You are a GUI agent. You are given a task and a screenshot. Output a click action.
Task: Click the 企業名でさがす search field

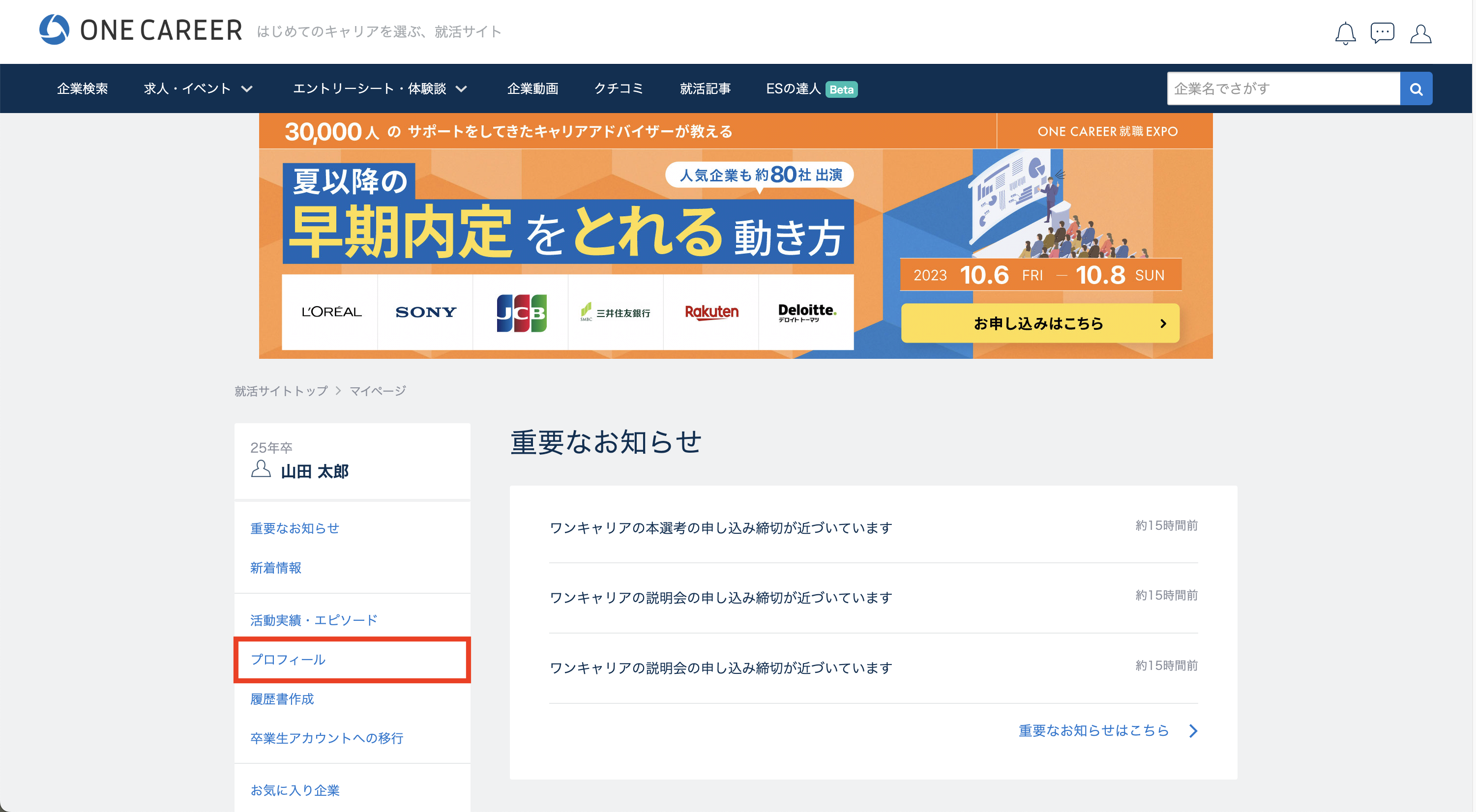tap(1283, 89)
